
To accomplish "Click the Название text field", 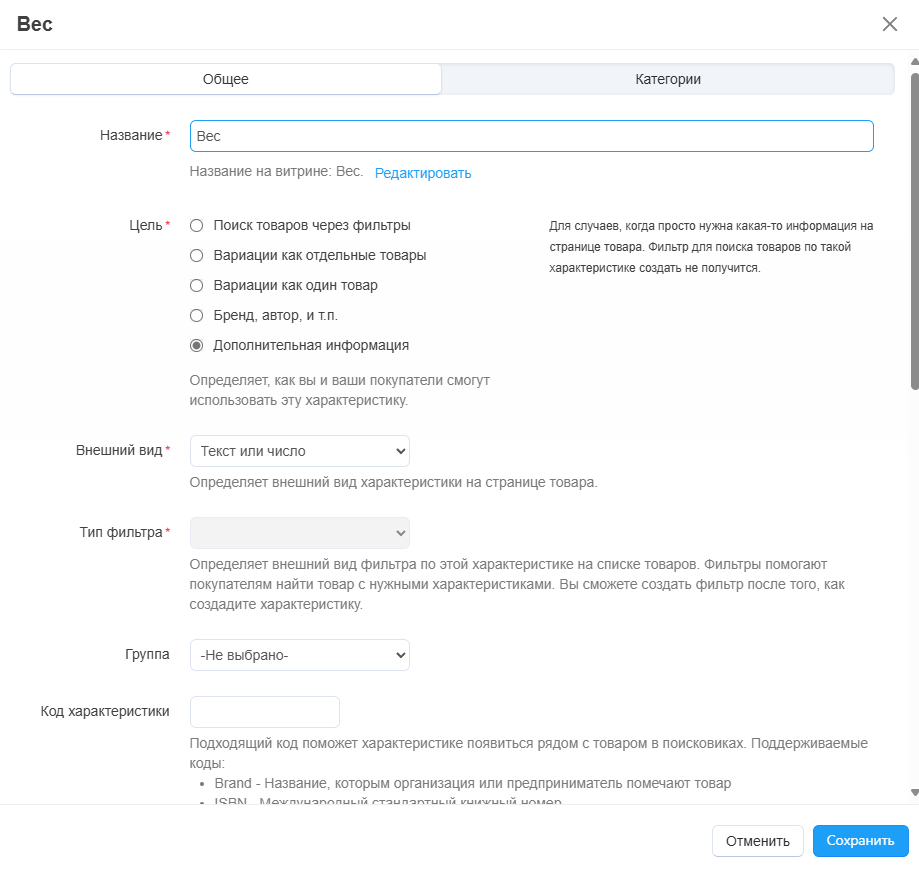I will pos(531,136).
